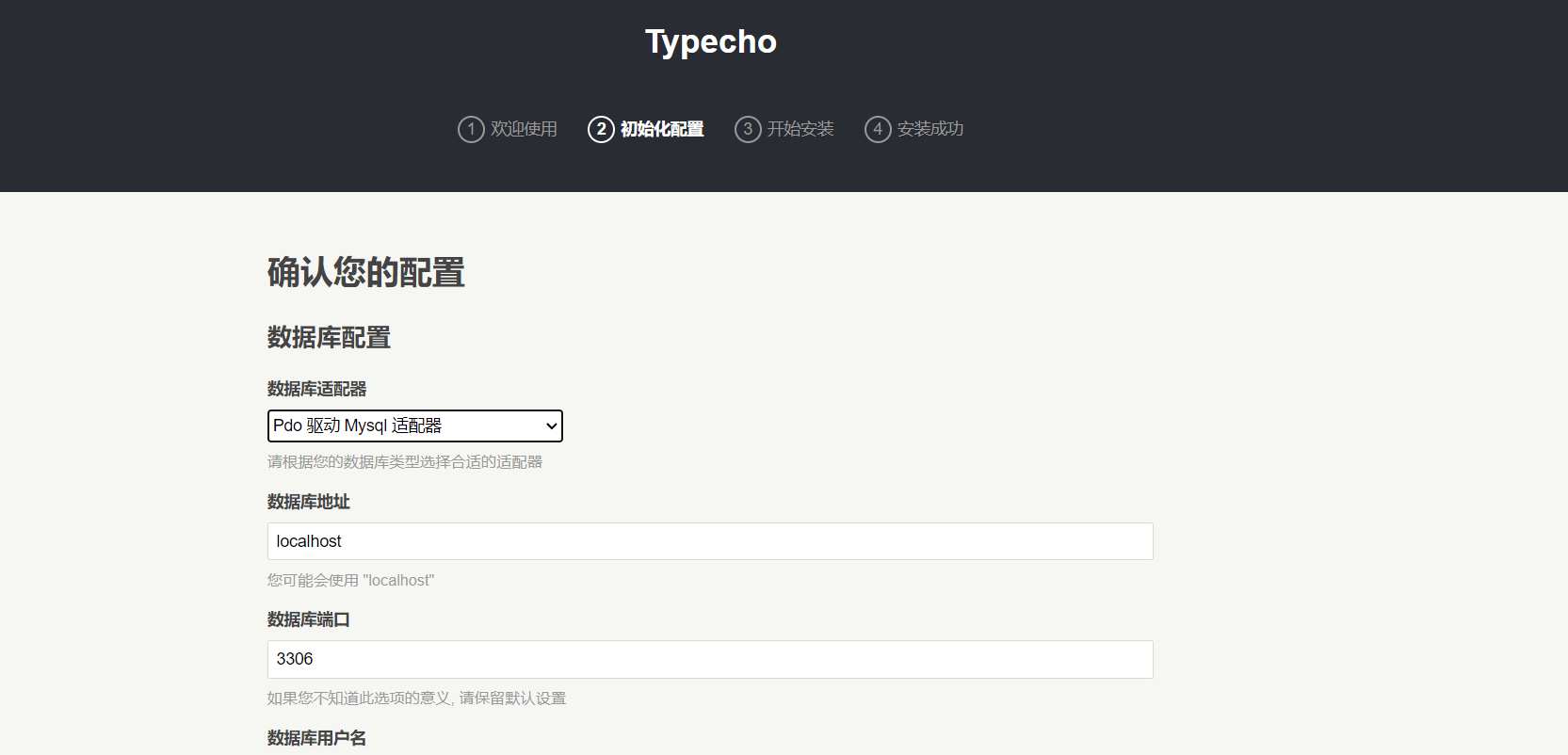Click the 数据库配置 section heading
The height and width of the screenshot is (755, 1568).
click(x=329, y=337)
